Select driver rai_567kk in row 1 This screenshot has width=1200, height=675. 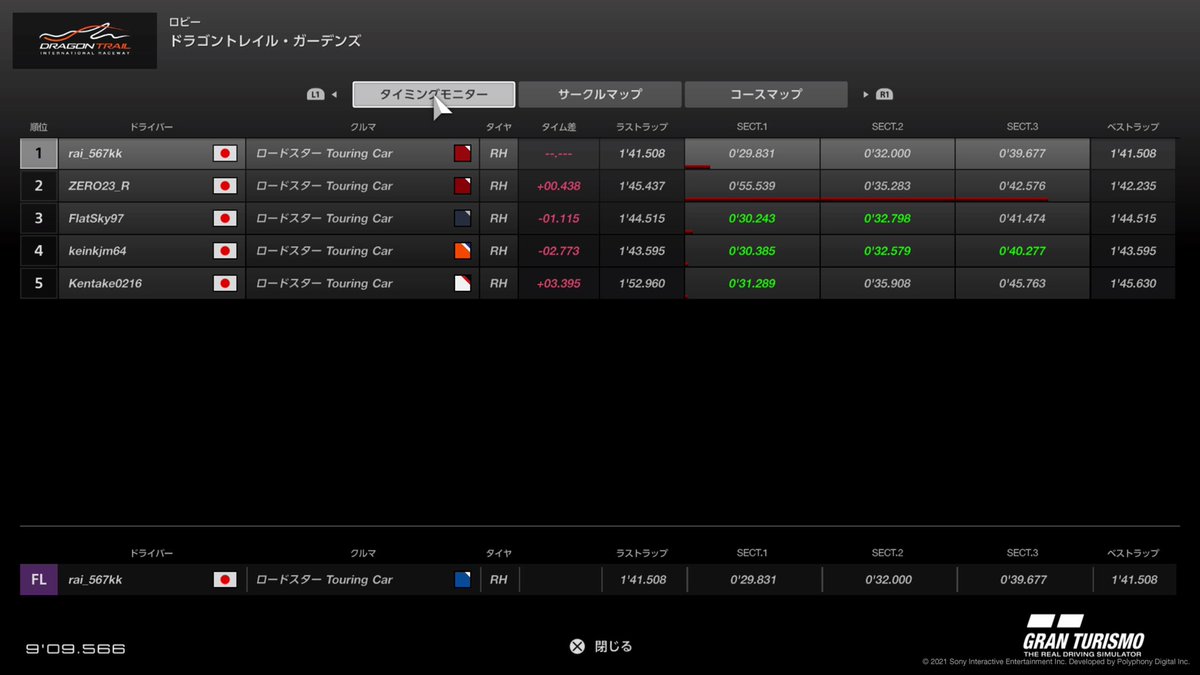click(95, 153)
